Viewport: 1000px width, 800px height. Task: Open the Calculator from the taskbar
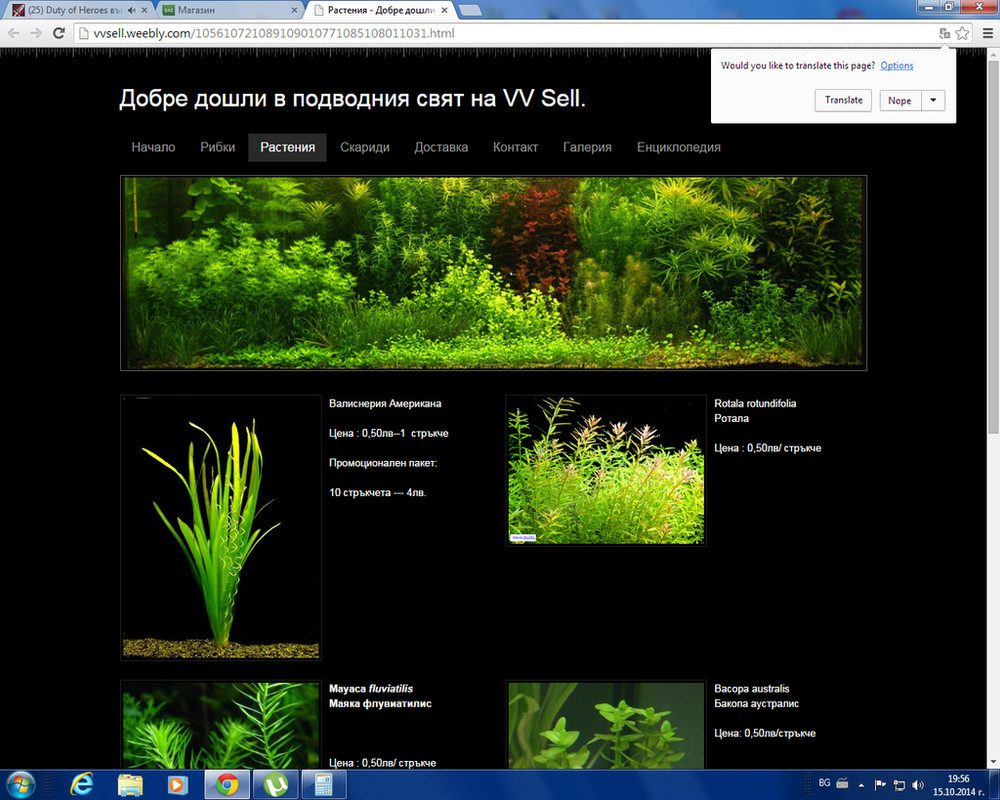pos(323,784)
